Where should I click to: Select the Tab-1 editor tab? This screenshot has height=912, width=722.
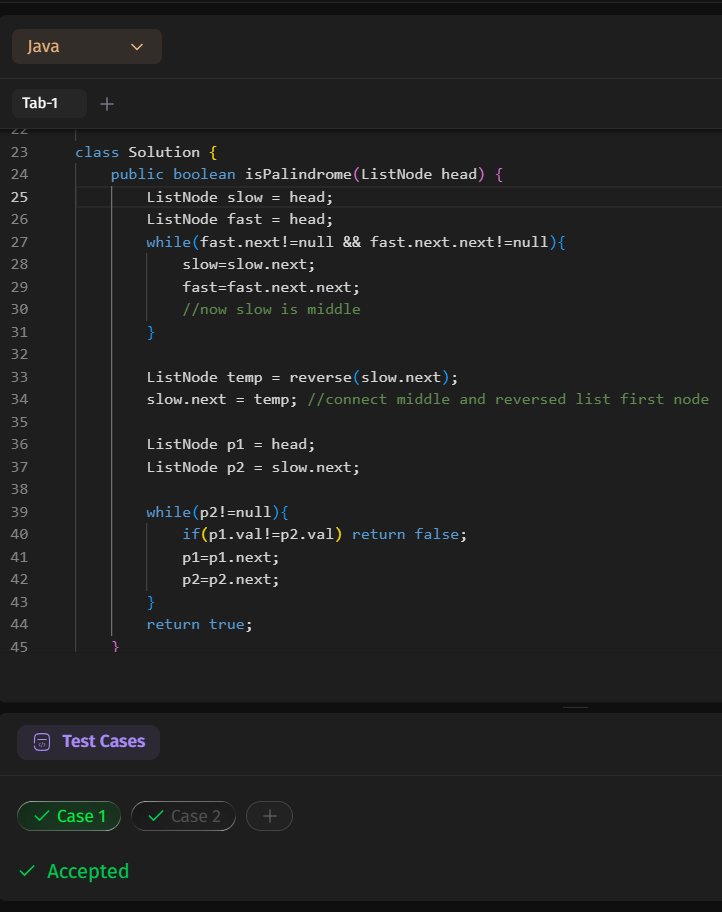pos(49,104)
